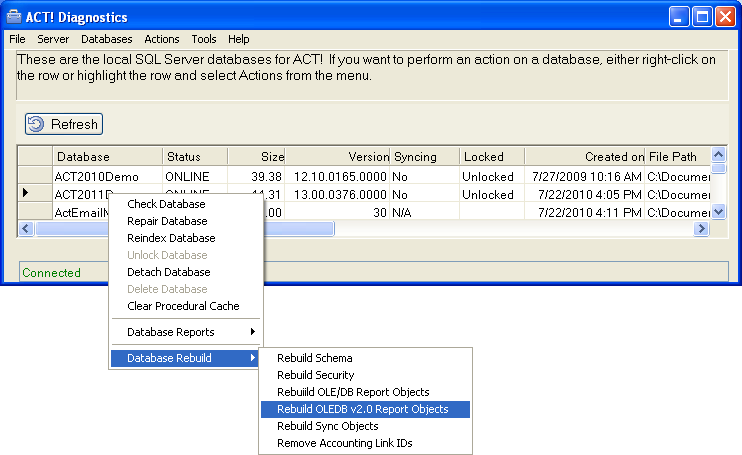Select Rebuild Security
The image size is (742, 455).
click(365, 375)
